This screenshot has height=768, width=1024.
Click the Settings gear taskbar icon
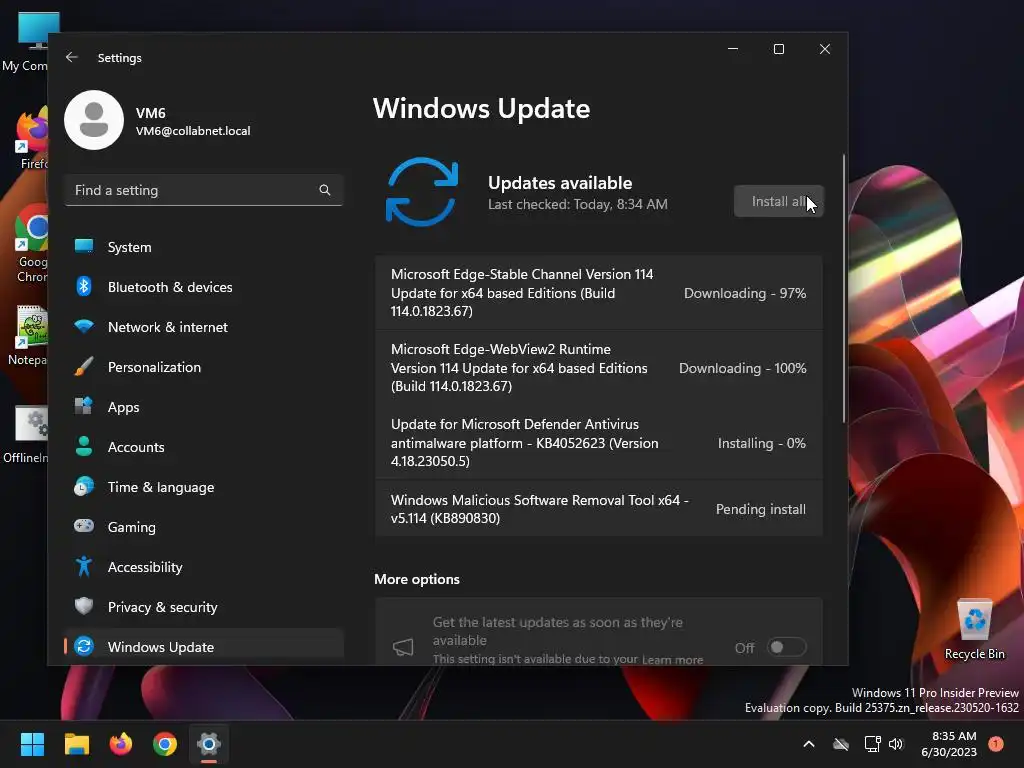209,744
